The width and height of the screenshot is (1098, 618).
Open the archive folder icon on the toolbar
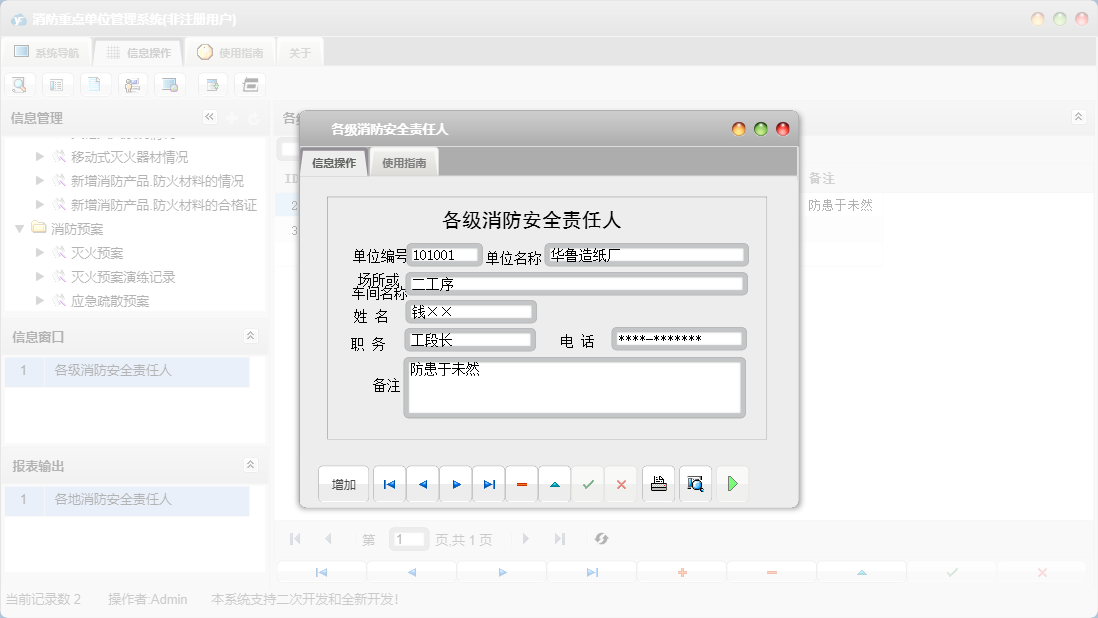tap(249, 84)
